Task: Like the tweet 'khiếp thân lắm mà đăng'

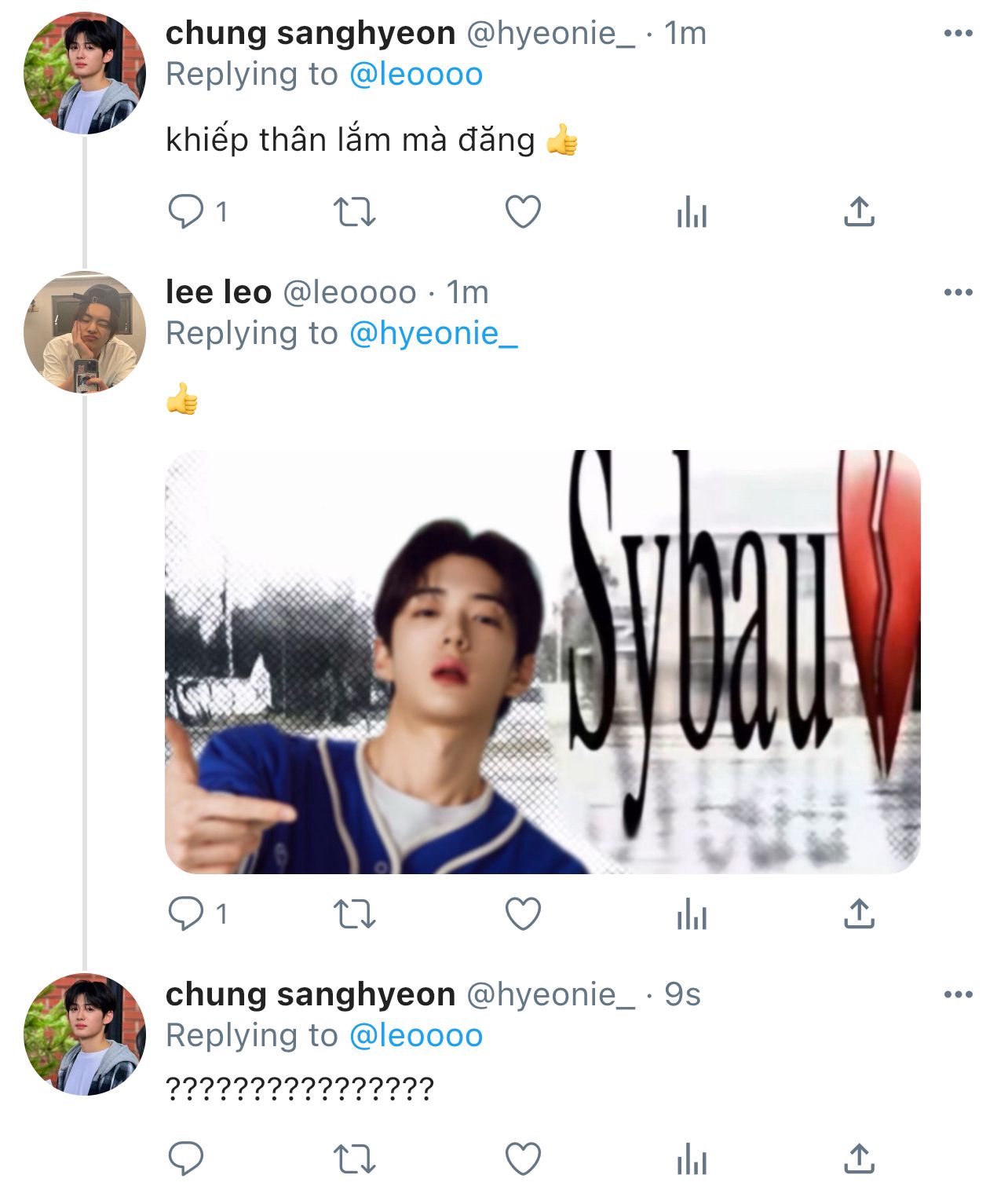Action: click(523, 212)
